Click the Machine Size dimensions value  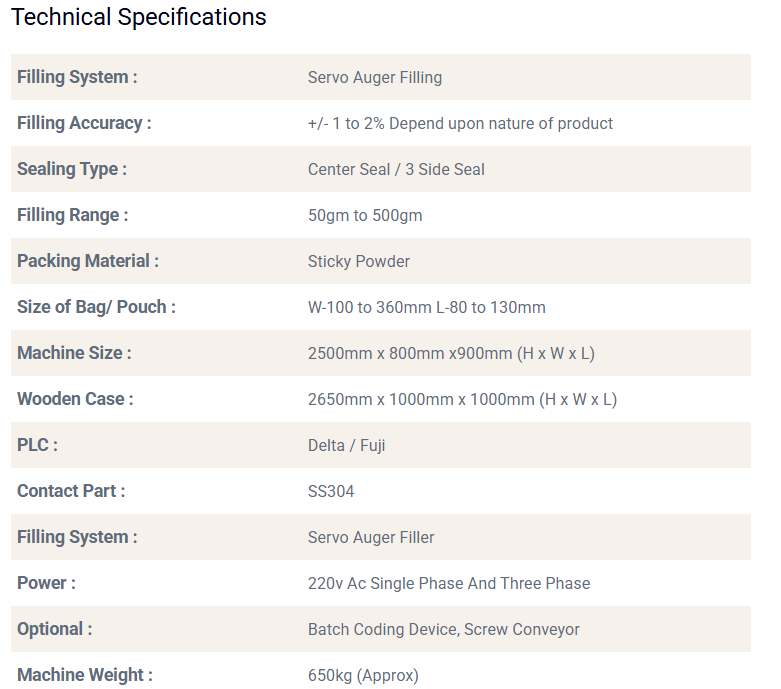[x=451, y=353]
